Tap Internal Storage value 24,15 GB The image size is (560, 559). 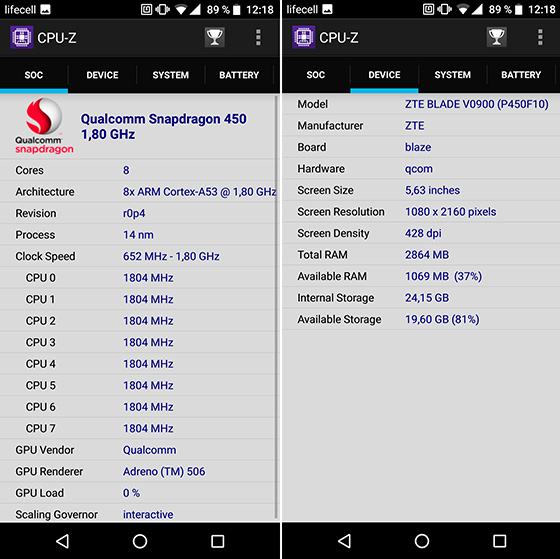tap(427, 298)
